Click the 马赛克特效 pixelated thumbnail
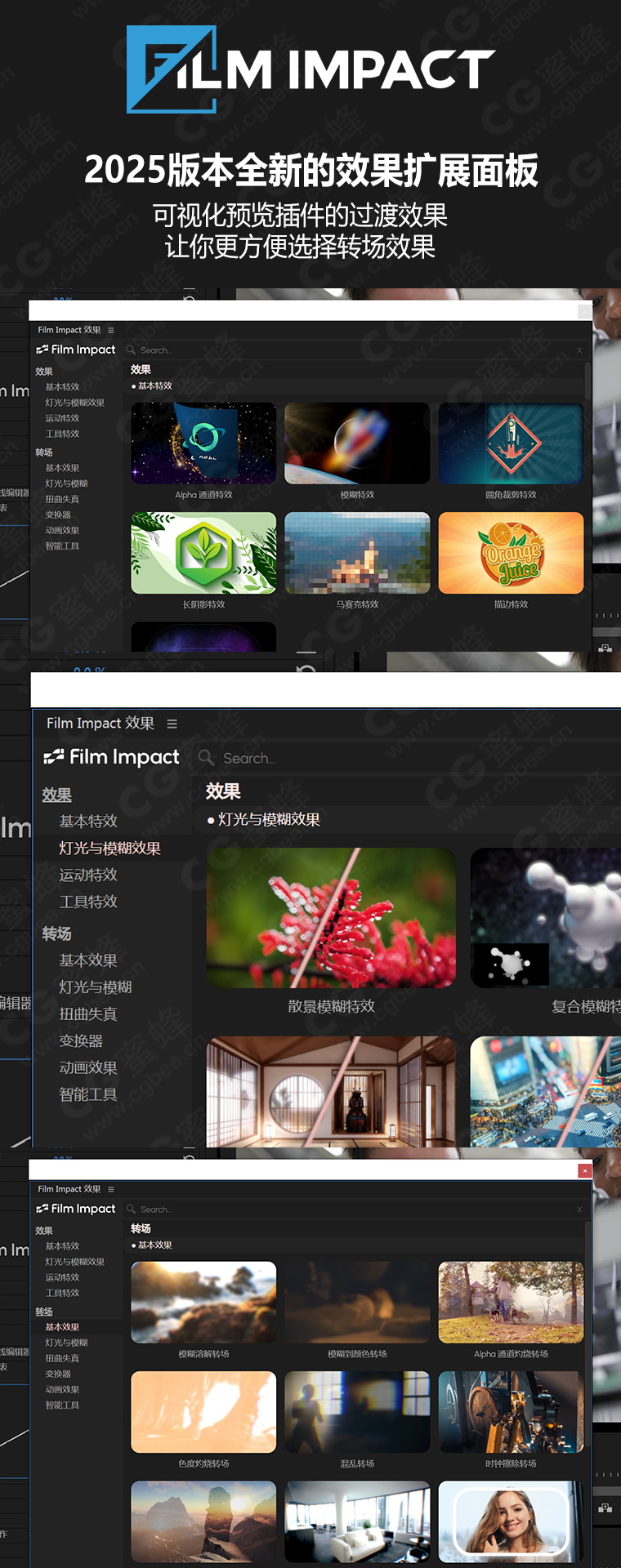The image size is (621, 1568). [357, 553]
